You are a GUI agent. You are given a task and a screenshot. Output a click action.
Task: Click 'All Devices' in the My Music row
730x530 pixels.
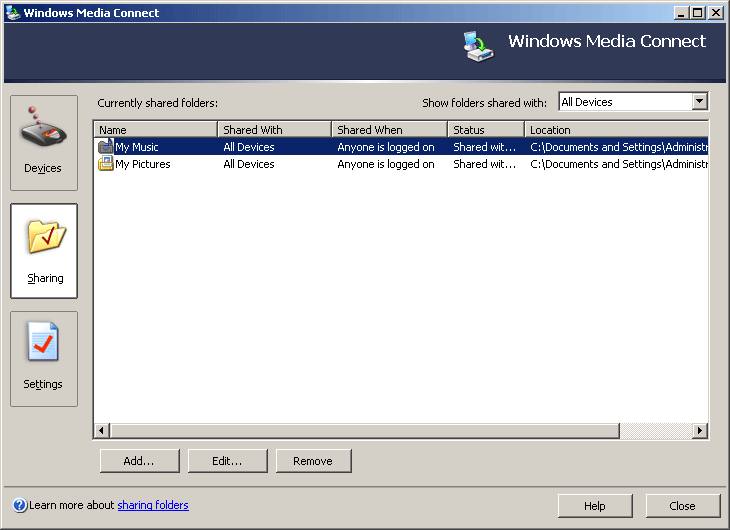pos(249,147)
